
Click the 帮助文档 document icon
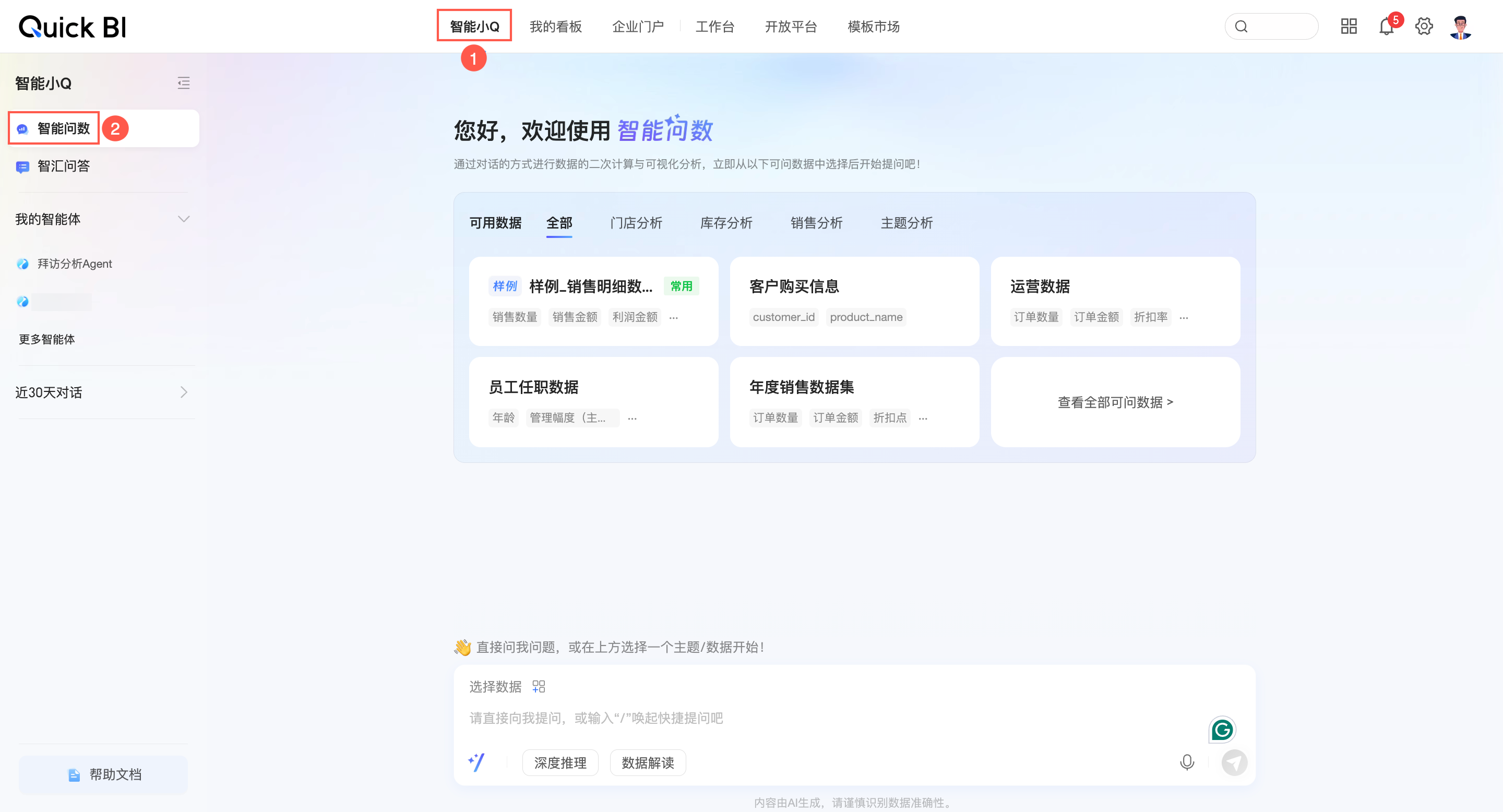pyautogui.click(x=74, y=774)
